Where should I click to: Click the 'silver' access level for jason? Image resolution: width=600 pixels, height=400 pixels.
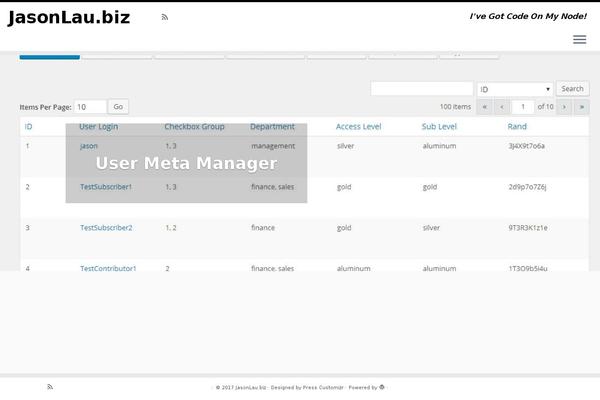click(x=346, y=146)
